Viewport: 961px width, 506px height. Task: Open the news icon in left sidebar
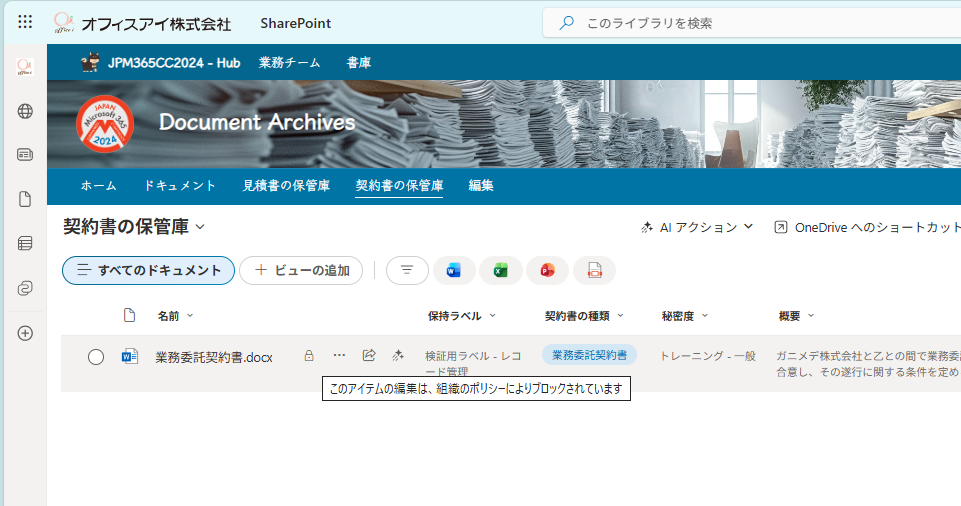tap(25, 155)
